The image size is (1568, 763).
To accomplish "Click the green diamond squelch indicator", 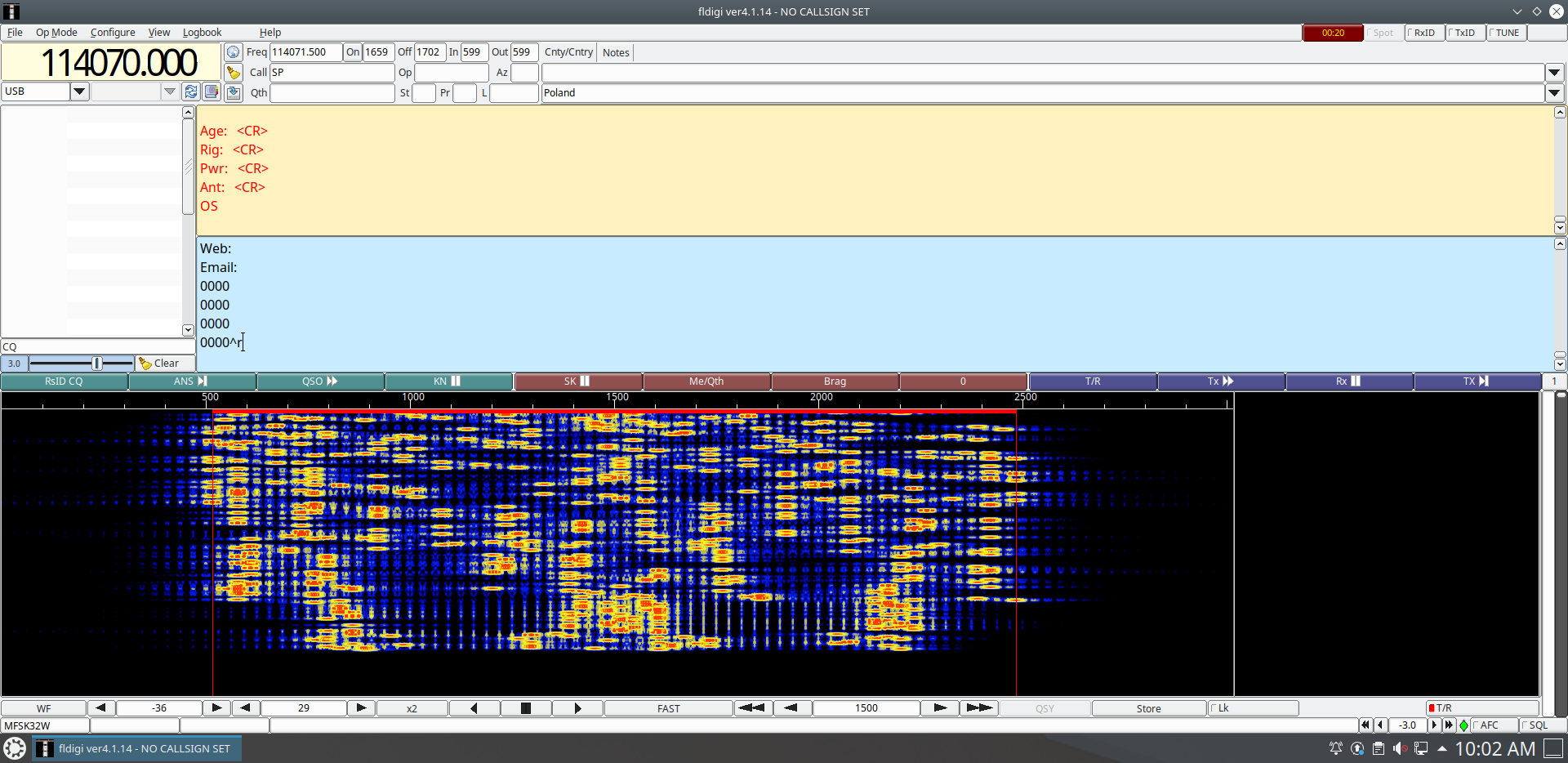I will [1463, 725].
